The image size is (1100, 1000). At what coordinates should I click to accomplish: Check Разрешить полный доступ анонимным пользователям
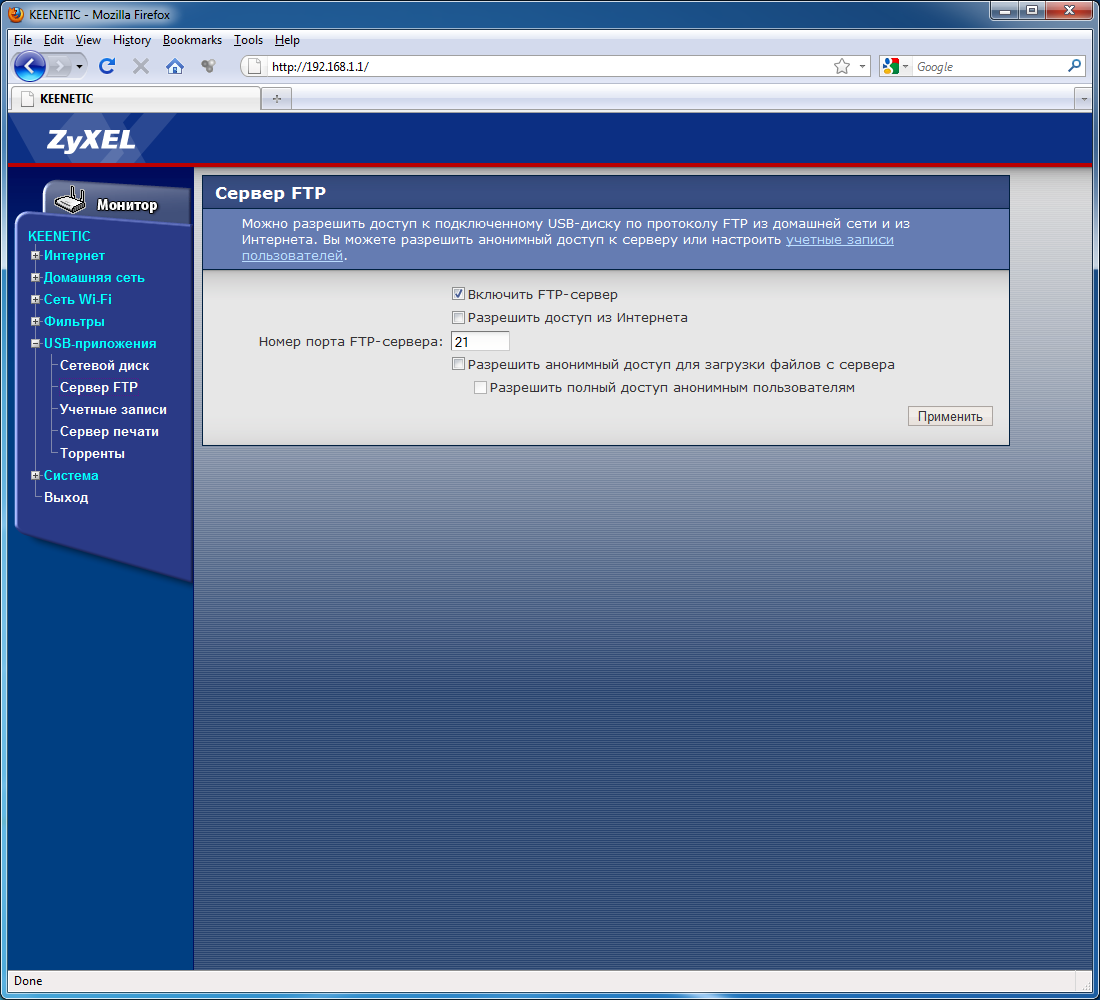coord(481,387)
